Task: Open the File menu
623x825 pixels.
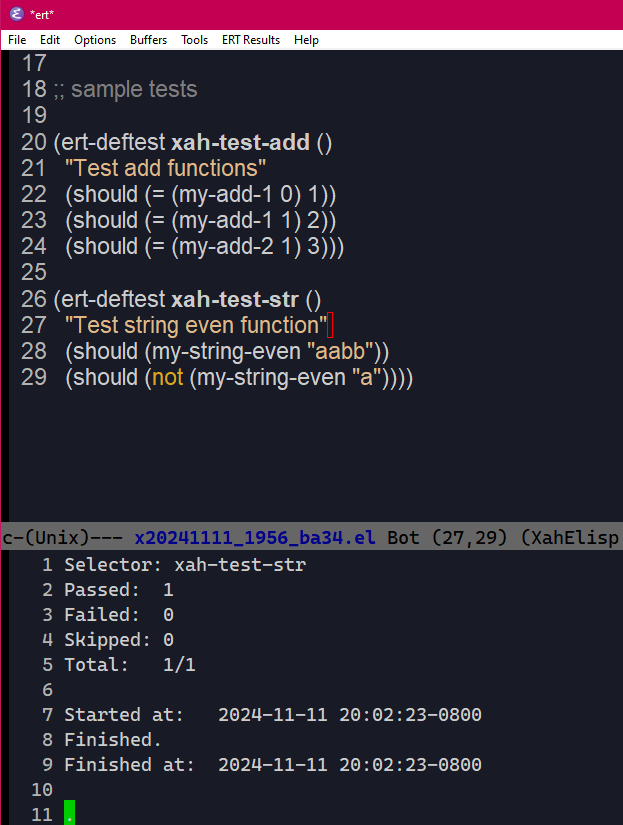Action: tap(16, 40)
